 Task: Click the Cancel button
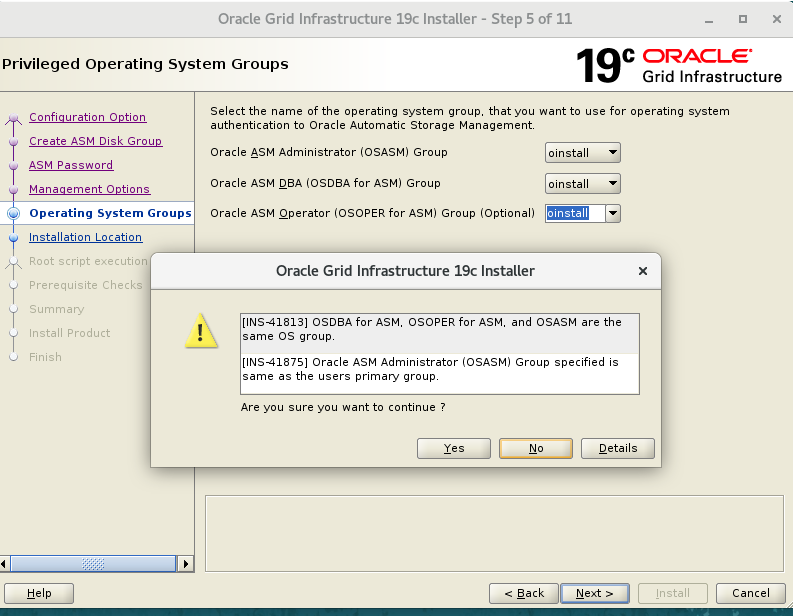coord(751,593)
